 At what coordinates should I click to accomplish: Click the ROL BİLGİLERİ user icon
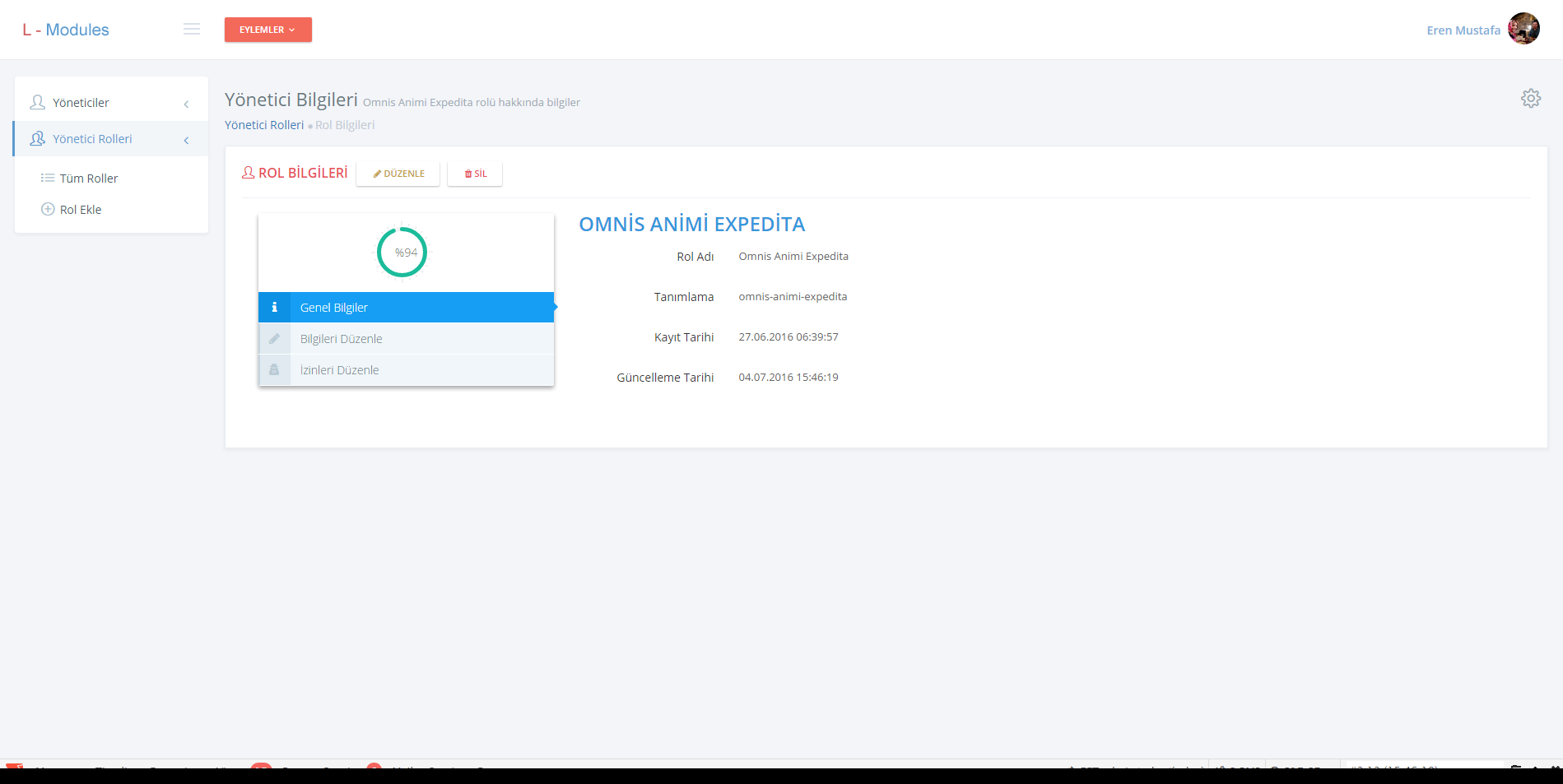coord(248,173)
